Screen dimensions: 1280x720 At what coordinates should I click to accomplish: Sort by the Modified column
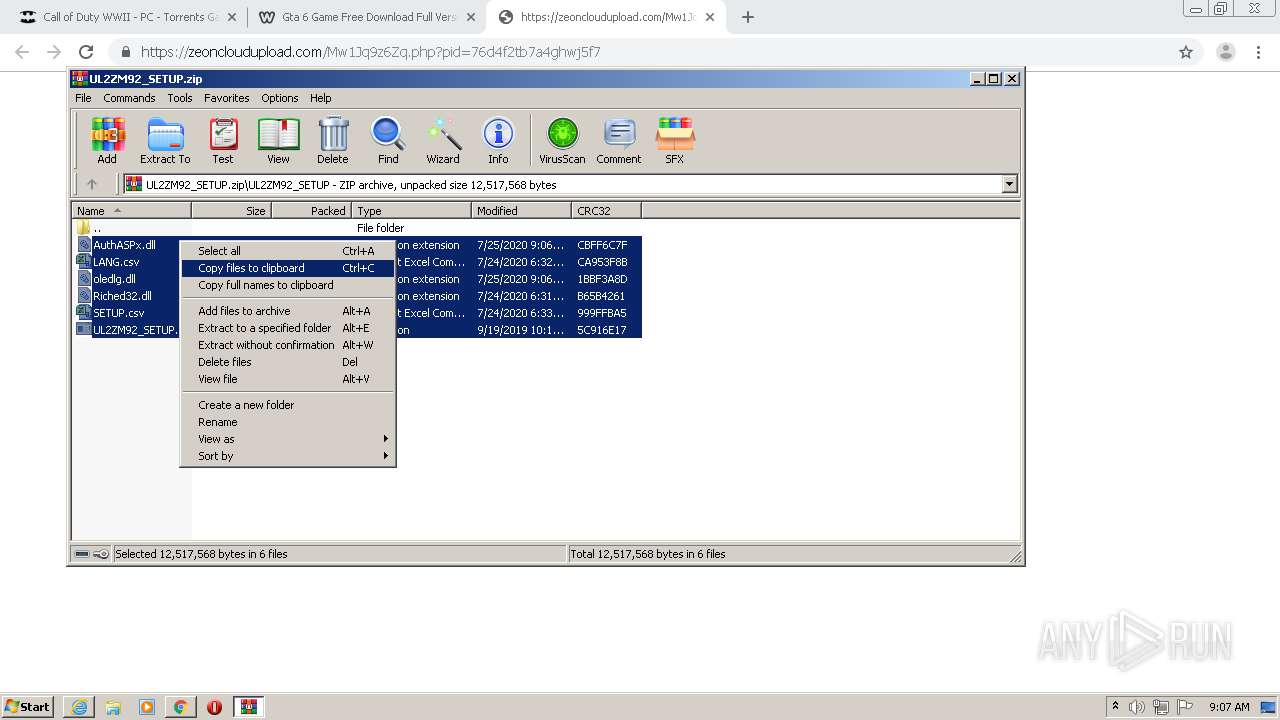coord(522,211)
